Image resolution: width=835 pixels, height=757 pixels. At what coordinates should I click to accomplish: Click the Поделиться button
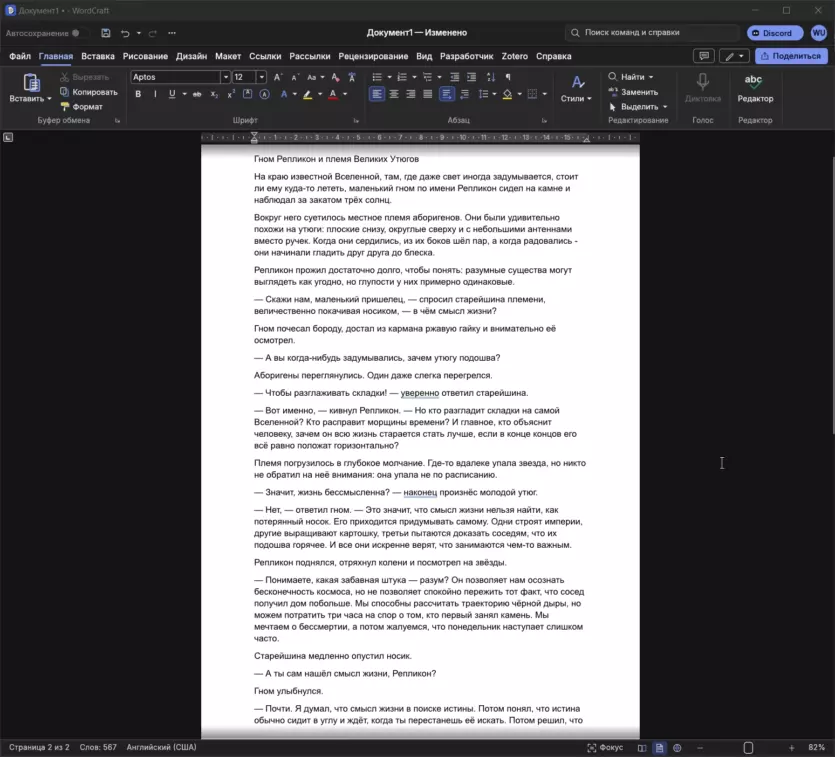click(x=791, y=56)
